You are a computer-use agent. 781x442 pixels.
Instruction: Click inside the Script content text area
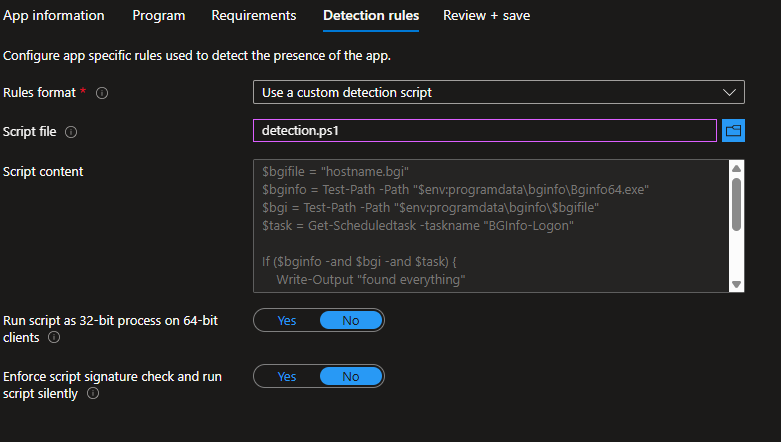pos(488,226)
